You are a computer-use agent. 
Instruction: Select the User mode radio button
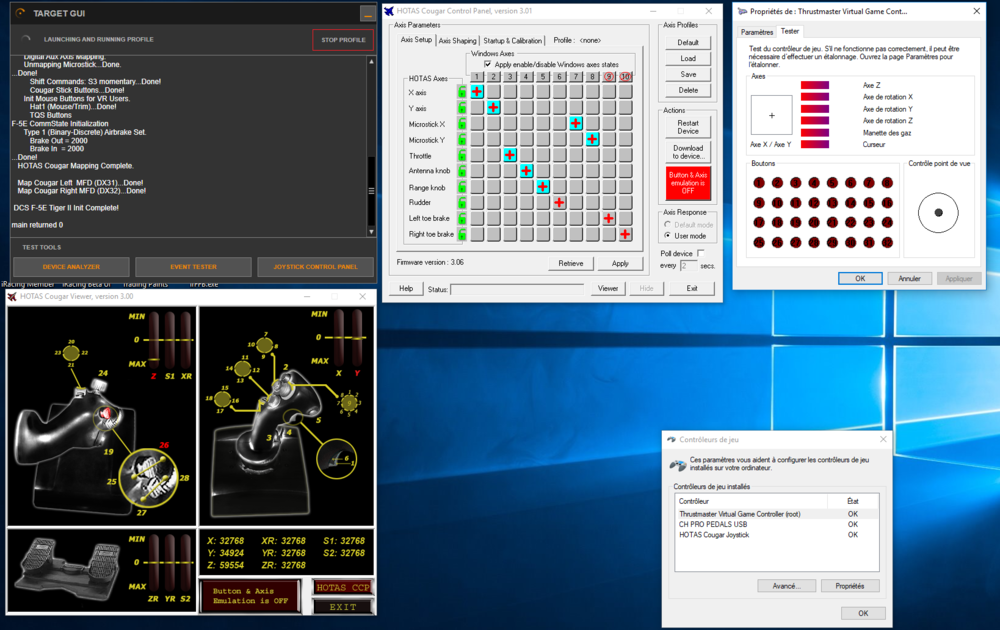667,236
